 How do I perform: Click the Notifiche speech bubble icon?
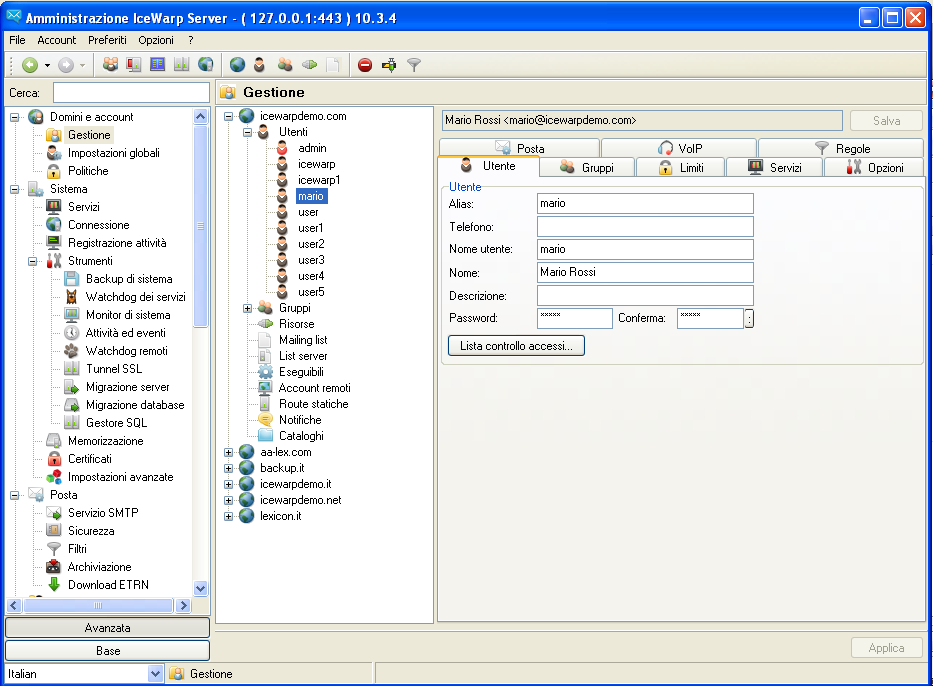tap(265, 419)
